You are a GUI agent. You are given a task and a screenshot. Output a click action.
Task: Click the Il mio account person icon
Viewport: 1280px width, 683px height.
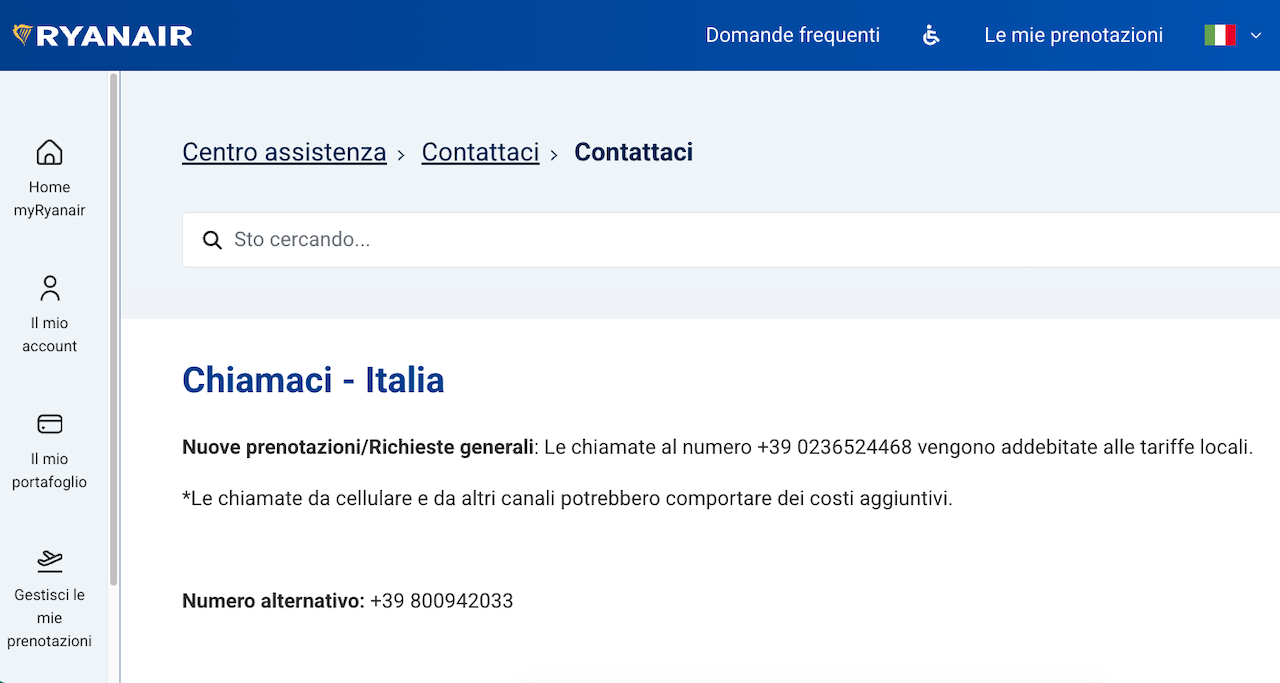49,288
